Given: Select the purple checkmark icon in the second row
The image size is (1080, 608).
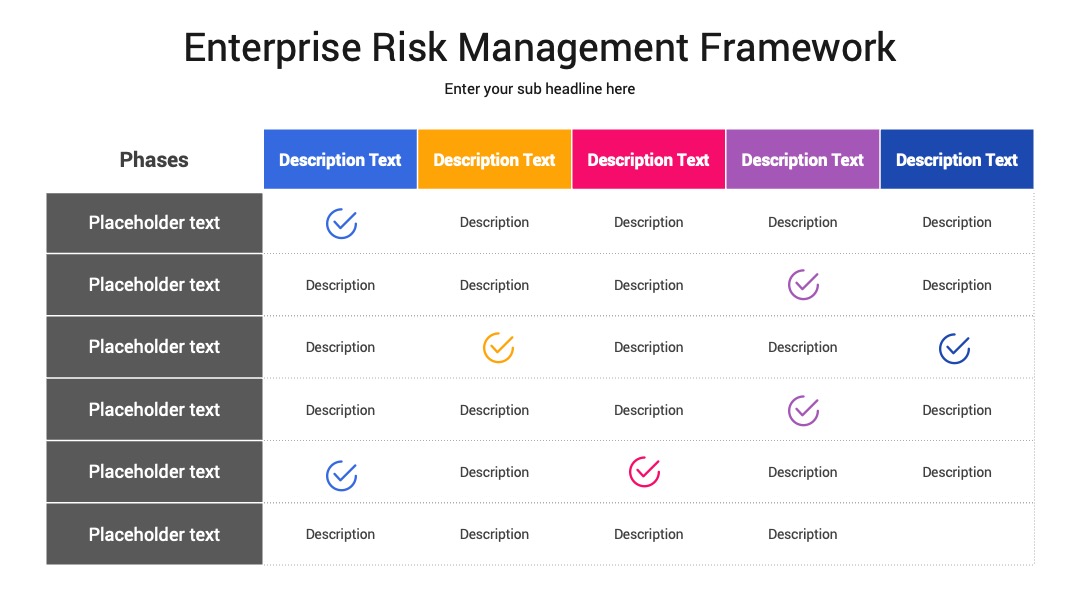Looking at the screenshot, I should click(x=803, y=284).
